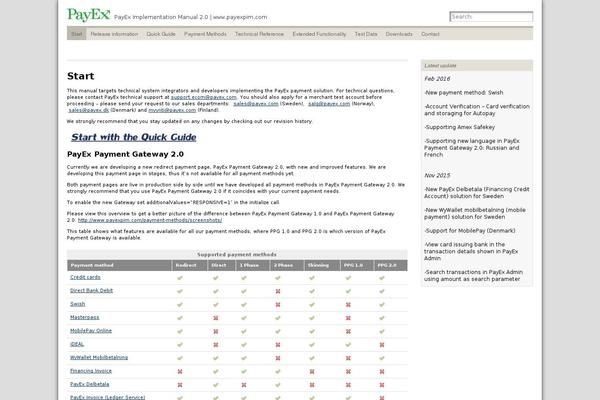Click the Direct Bank Debit PPG 1.0 check mark
Screen dimensions: 600x400
coord(348,291)
